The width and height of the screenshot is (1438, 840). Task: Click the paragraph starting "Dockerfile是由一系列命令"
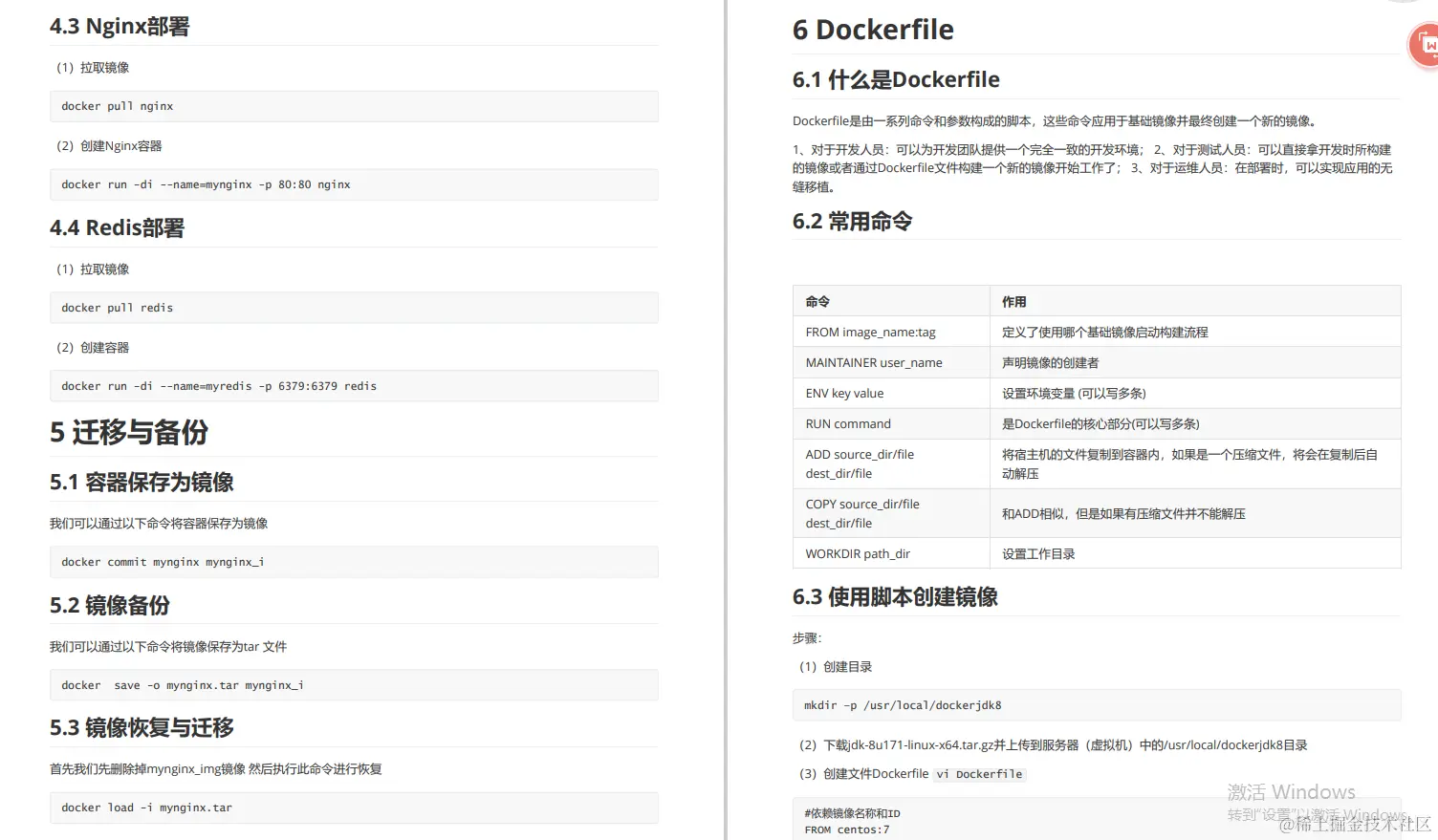1057,121
